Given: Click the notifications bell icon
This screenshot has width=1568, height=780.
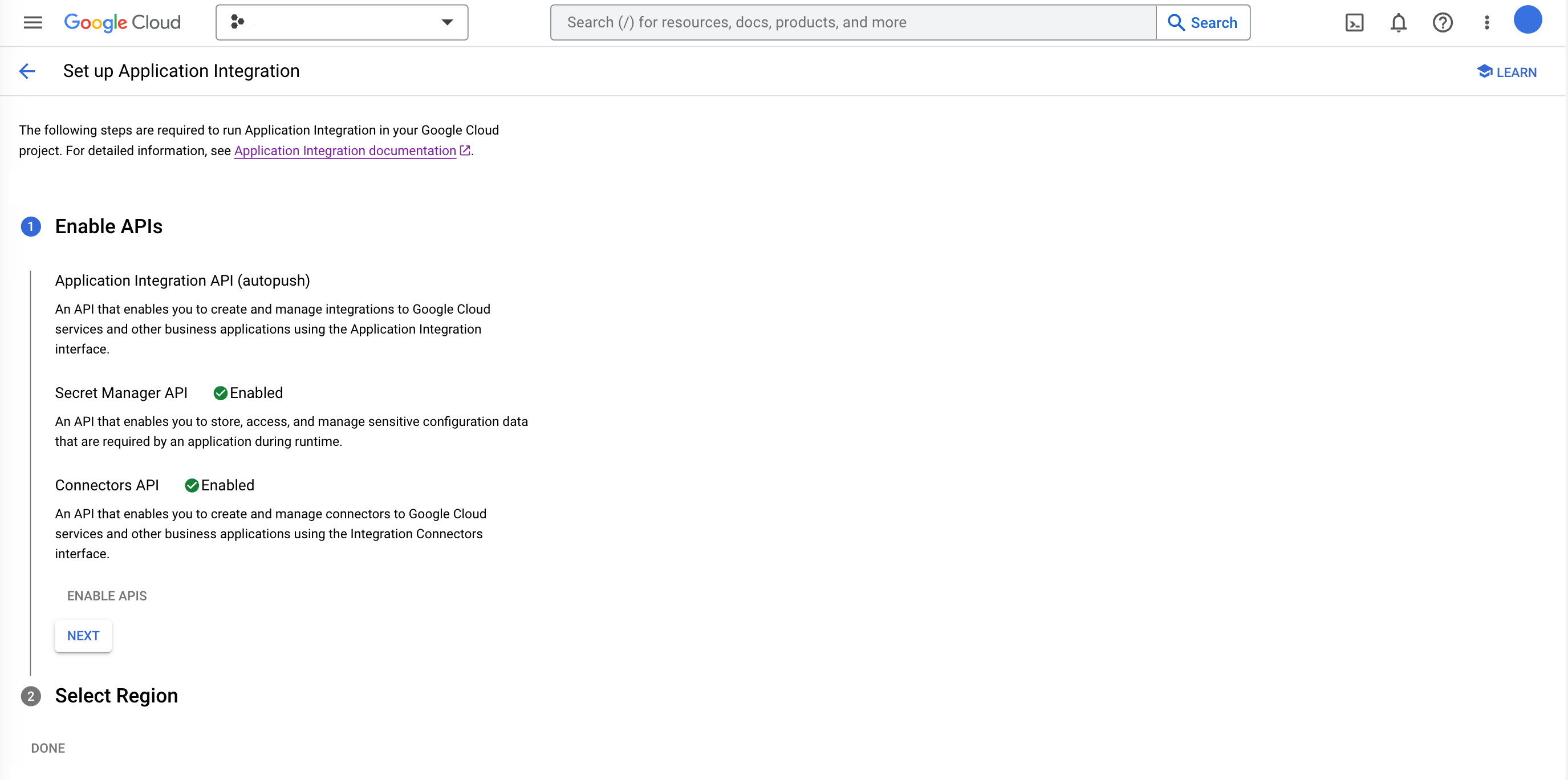Looking at the screenshot, I should pyautogui.click(x=1399, y=22).
